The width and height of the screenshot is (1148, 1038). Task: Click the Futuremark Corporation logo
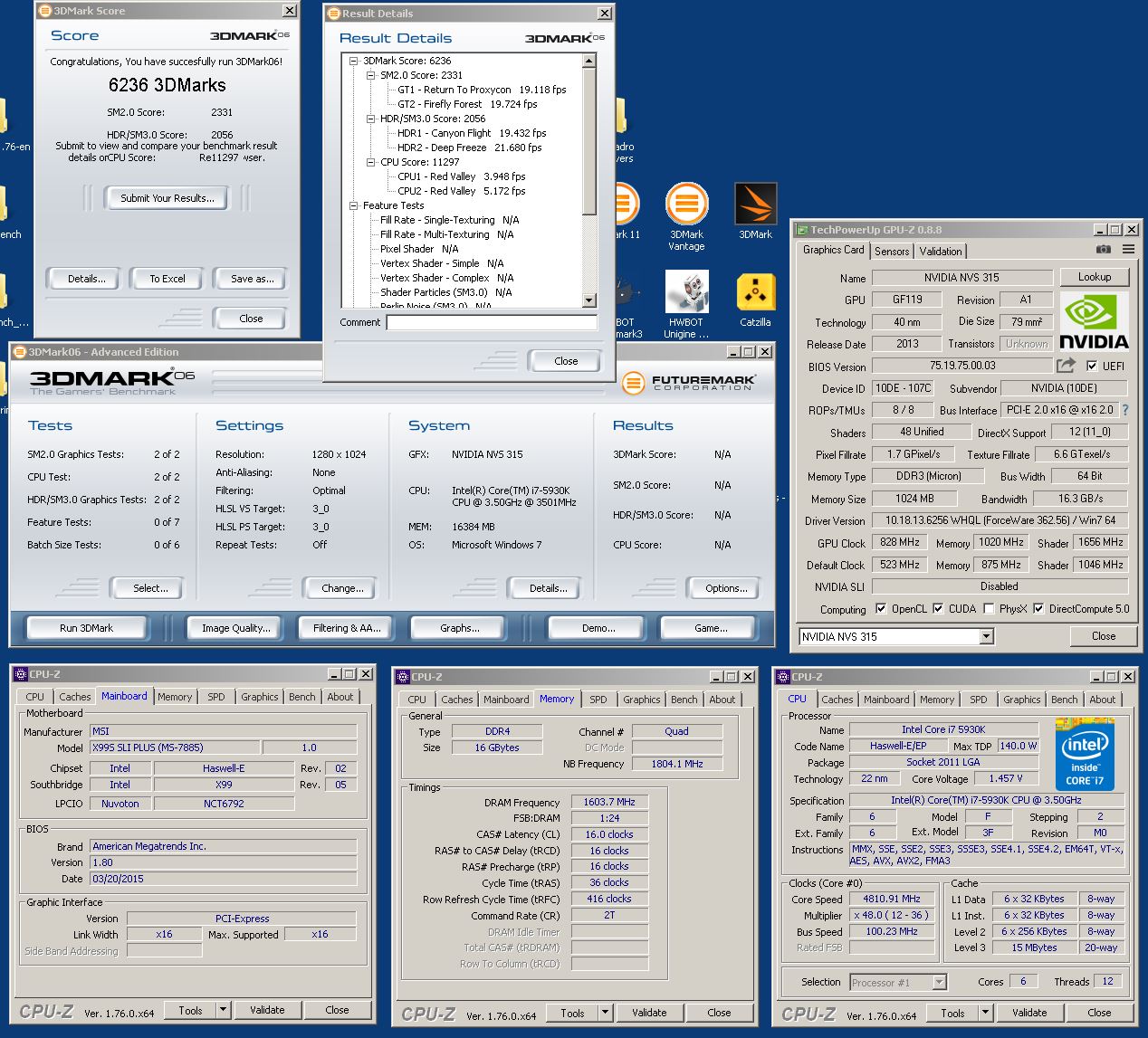[x=689, y=383]
